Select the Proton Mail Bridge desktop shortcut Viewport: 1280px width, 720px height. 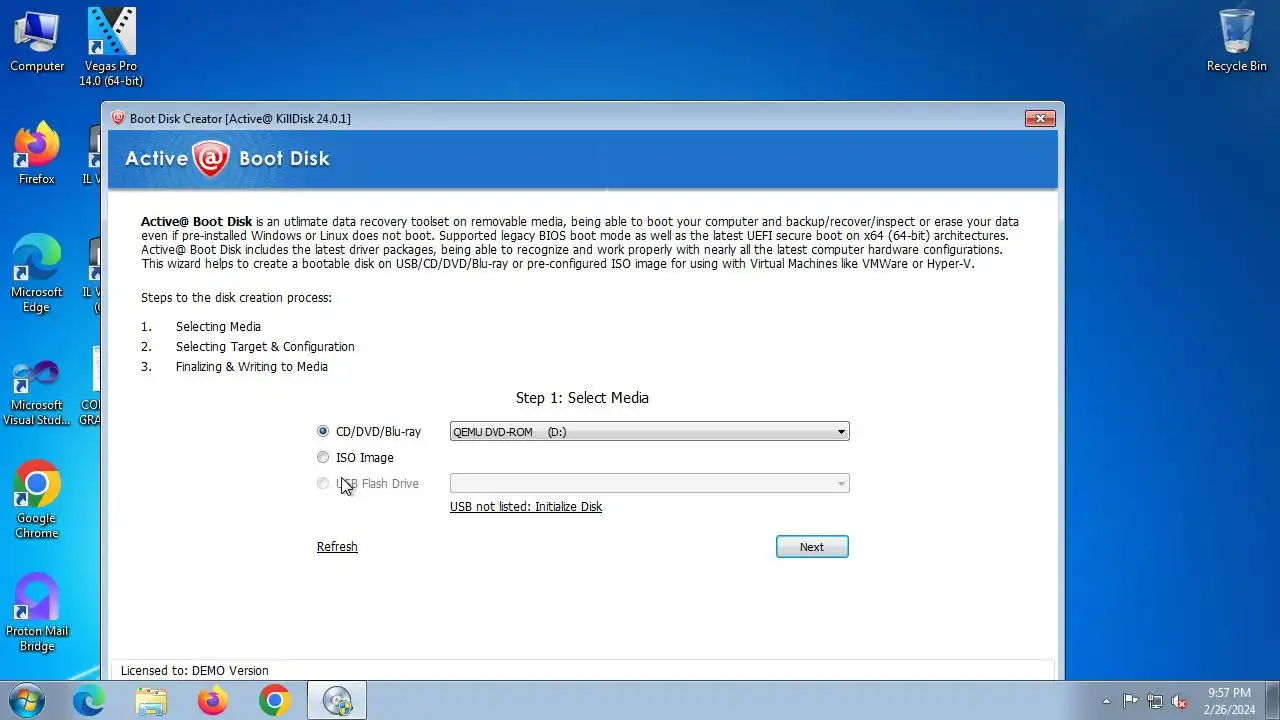37,613
